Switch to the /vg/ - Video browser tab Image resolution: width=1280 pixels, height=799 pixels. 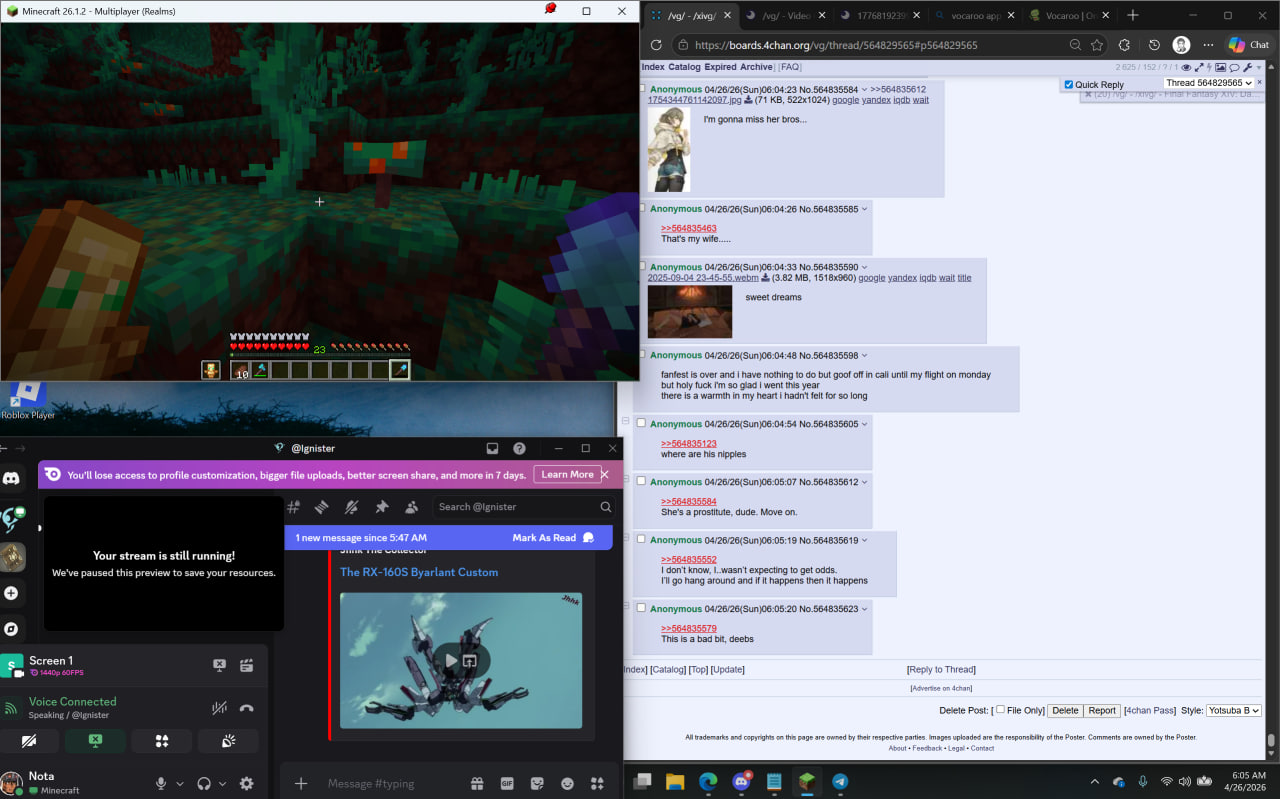(786, 15)
